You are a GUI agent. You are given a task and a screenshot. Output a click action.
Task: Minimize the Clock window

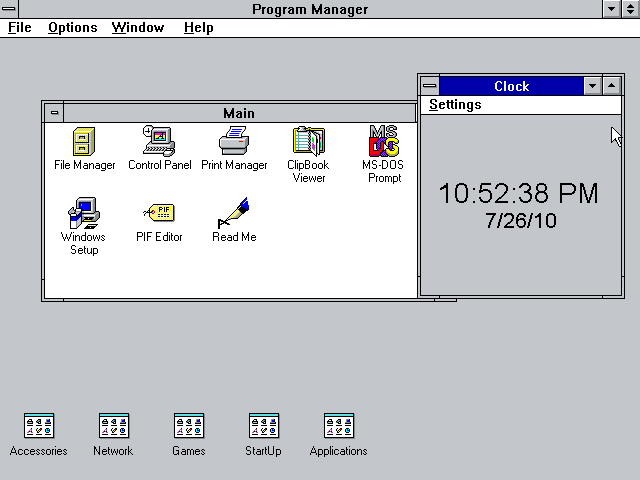[x=593, y=86]
